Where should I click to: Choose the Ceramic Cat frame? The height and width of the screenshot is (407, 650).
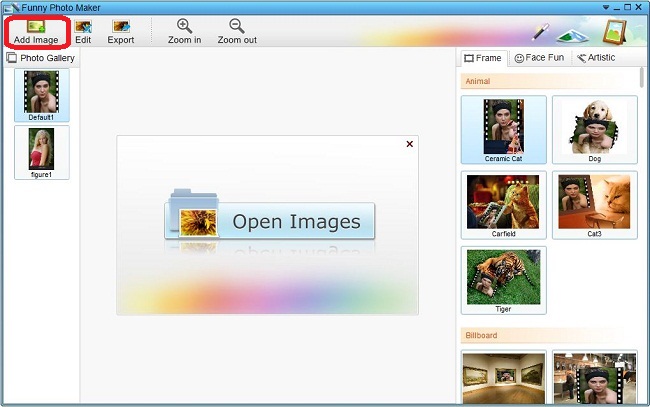click(x=503, y=130)
